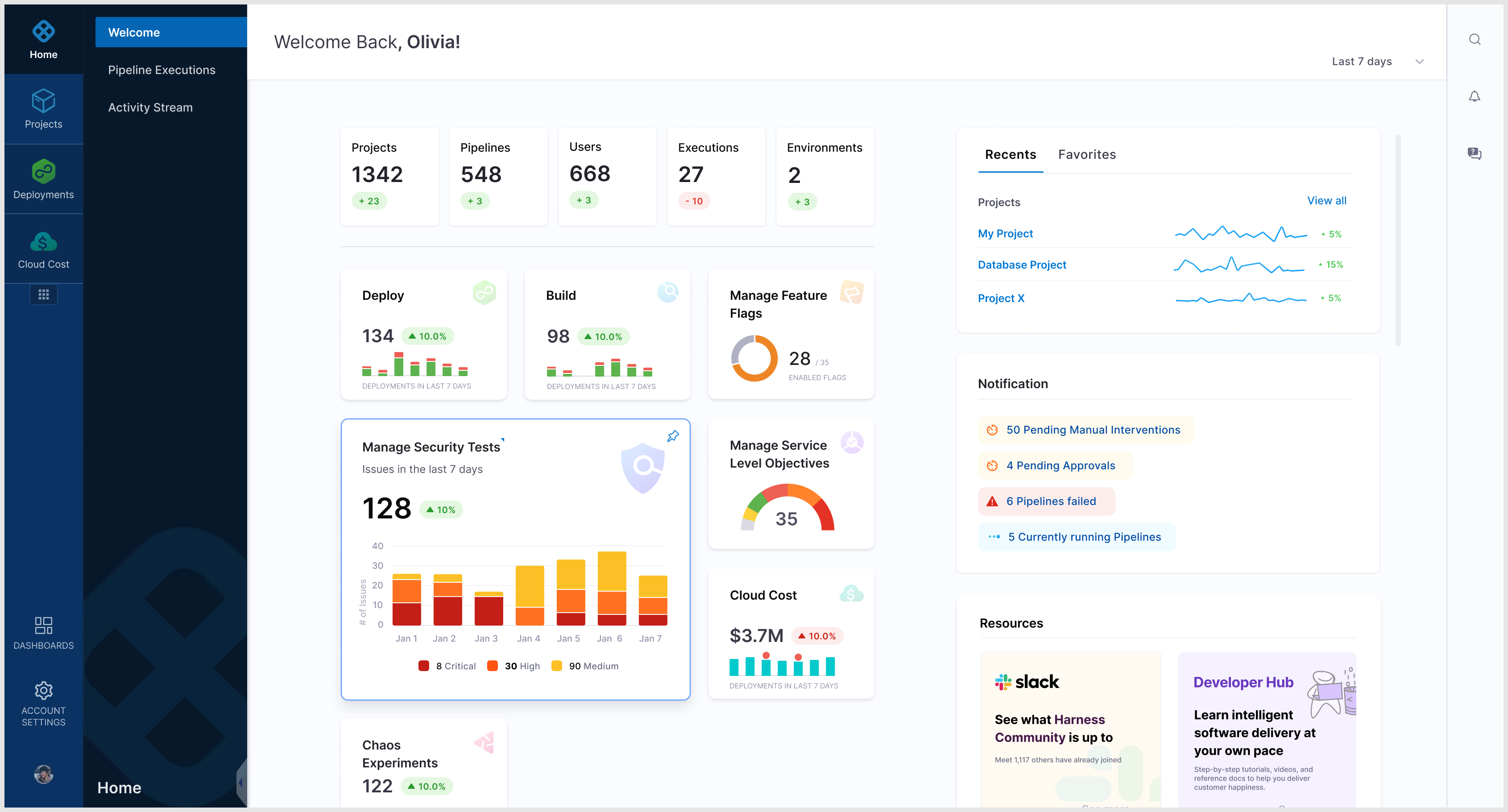The image size is (1508, 812).
Task: Toggle the Critical legend in security chart
Action: click(447, 666)
